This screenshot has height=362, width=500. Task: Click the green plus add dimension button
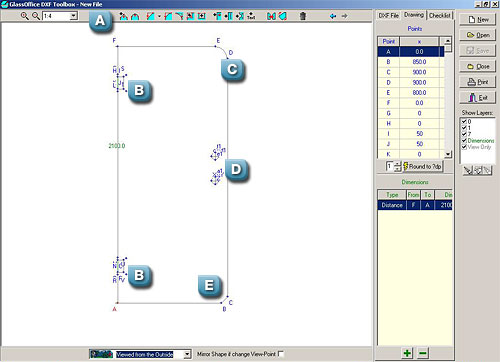point(407,353)
